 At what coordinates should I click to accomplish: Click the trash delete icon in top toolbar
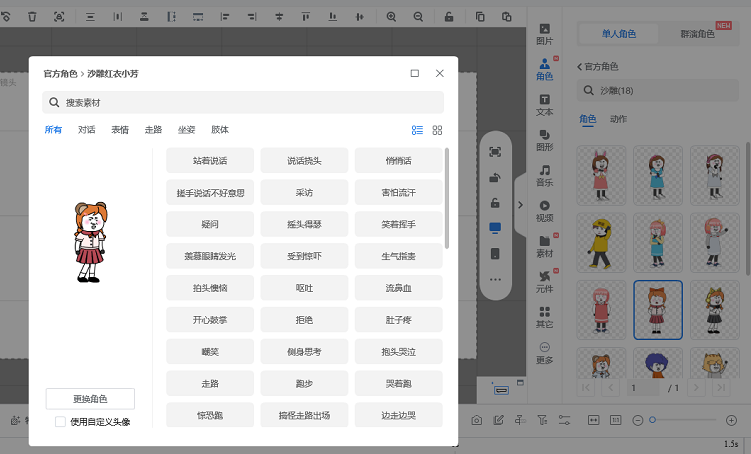[32, 17]
